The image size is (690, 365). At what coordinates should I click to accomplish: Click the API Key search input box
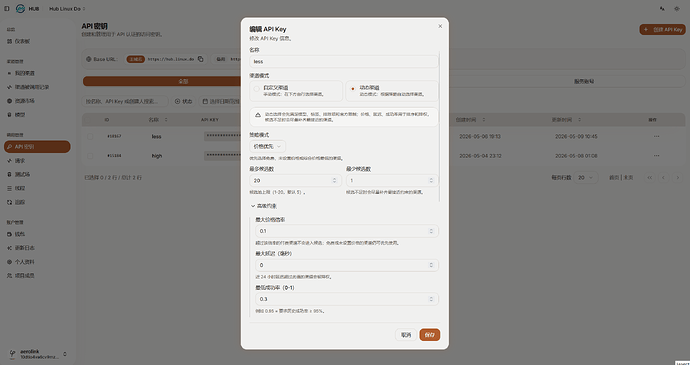(125, 101)
